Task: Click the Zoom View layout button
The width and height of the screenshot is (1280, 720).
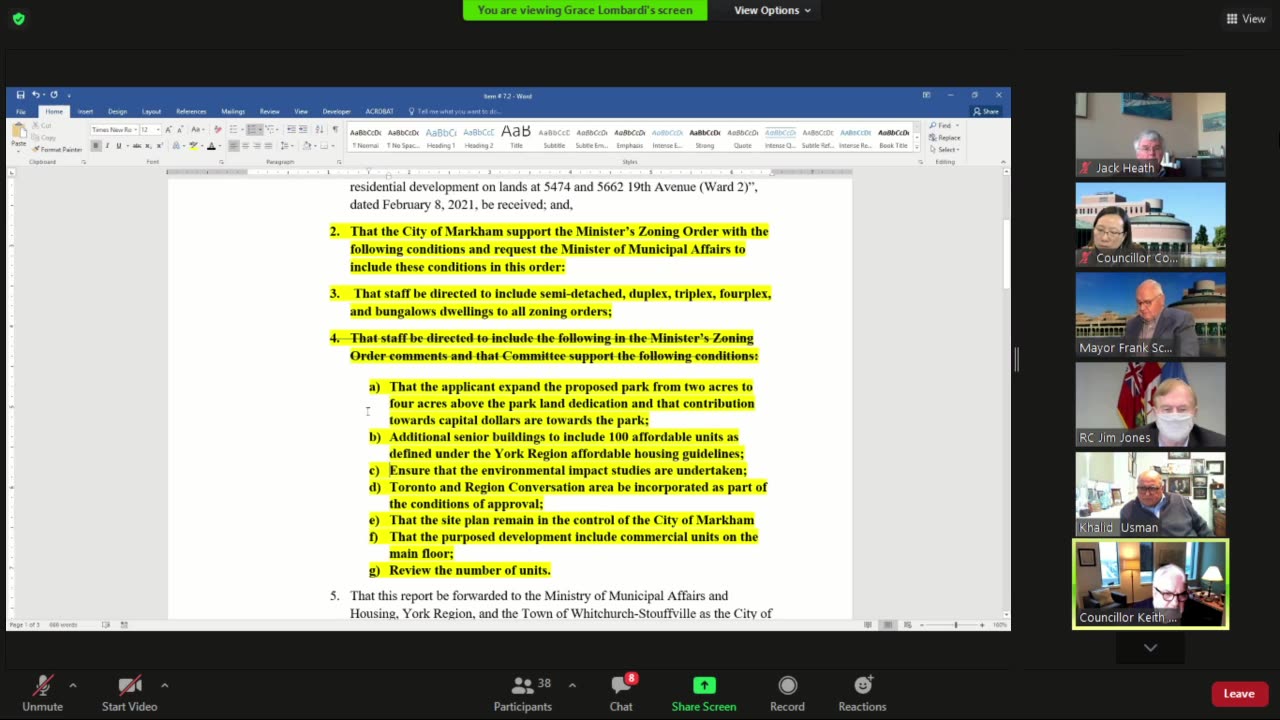Action: (x=1246, y=18)
